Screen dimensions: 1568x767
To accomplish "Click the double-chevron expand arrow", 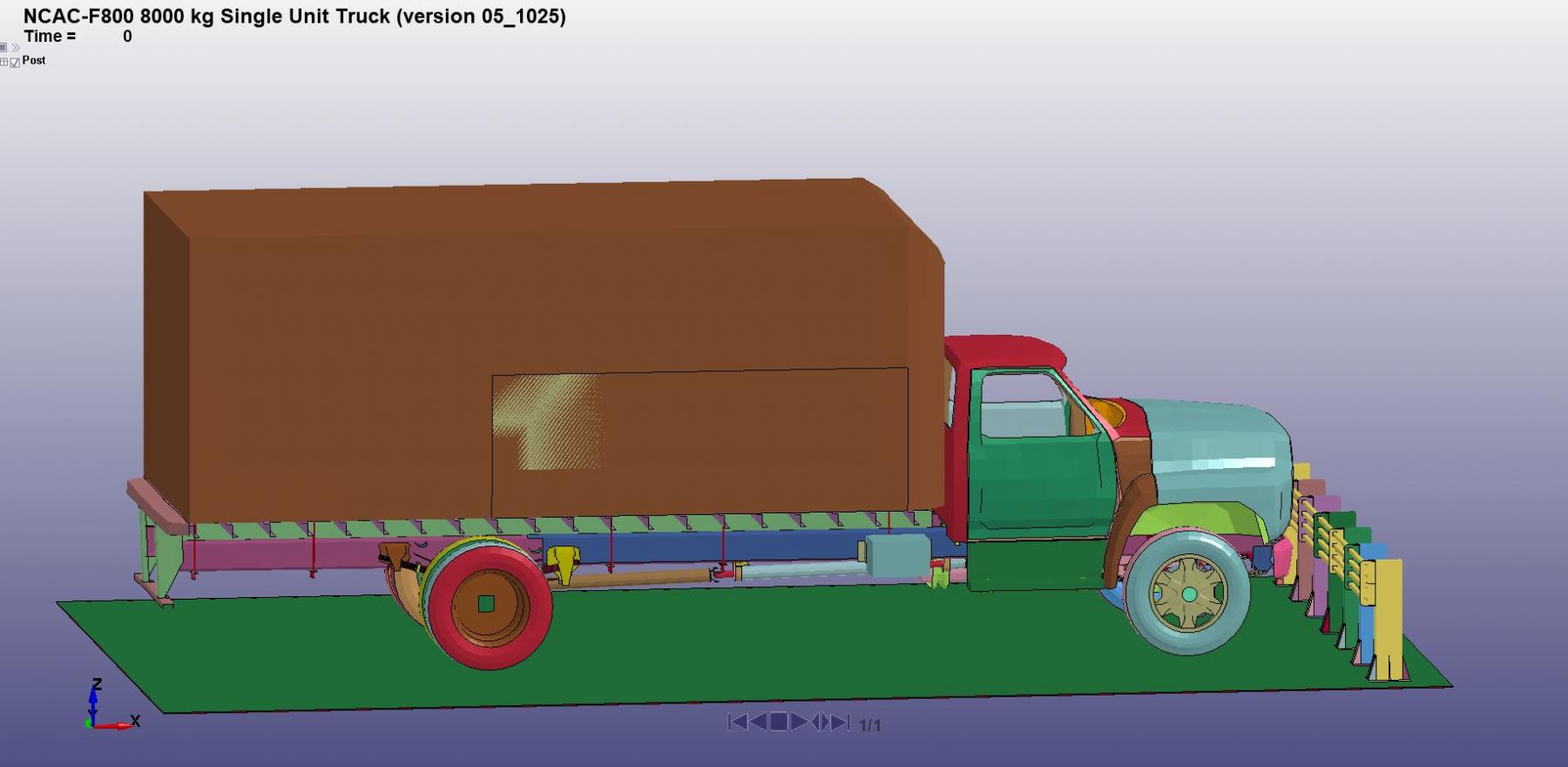I will tap(15, 48).
